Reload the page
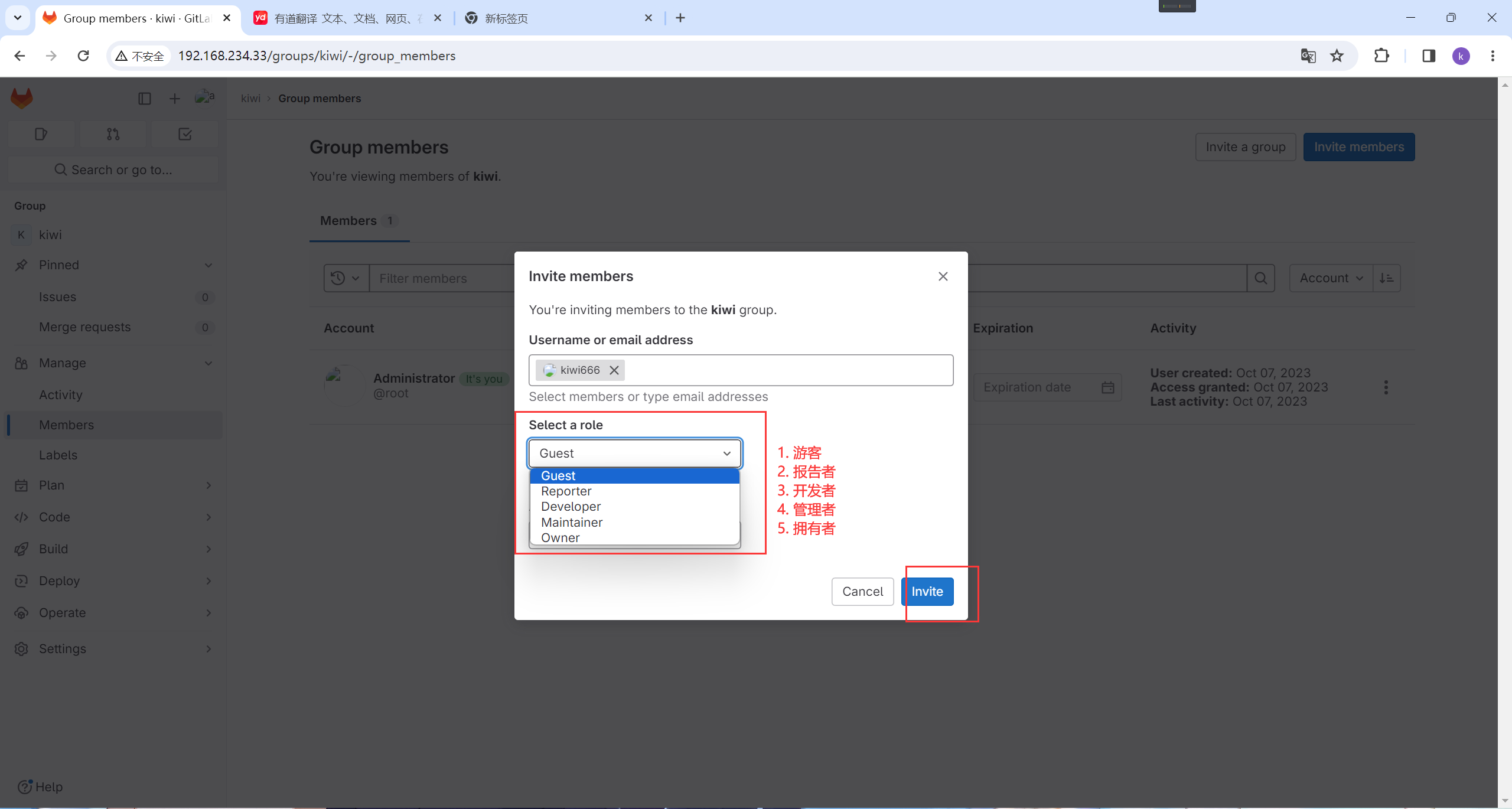 click(83, 56)
